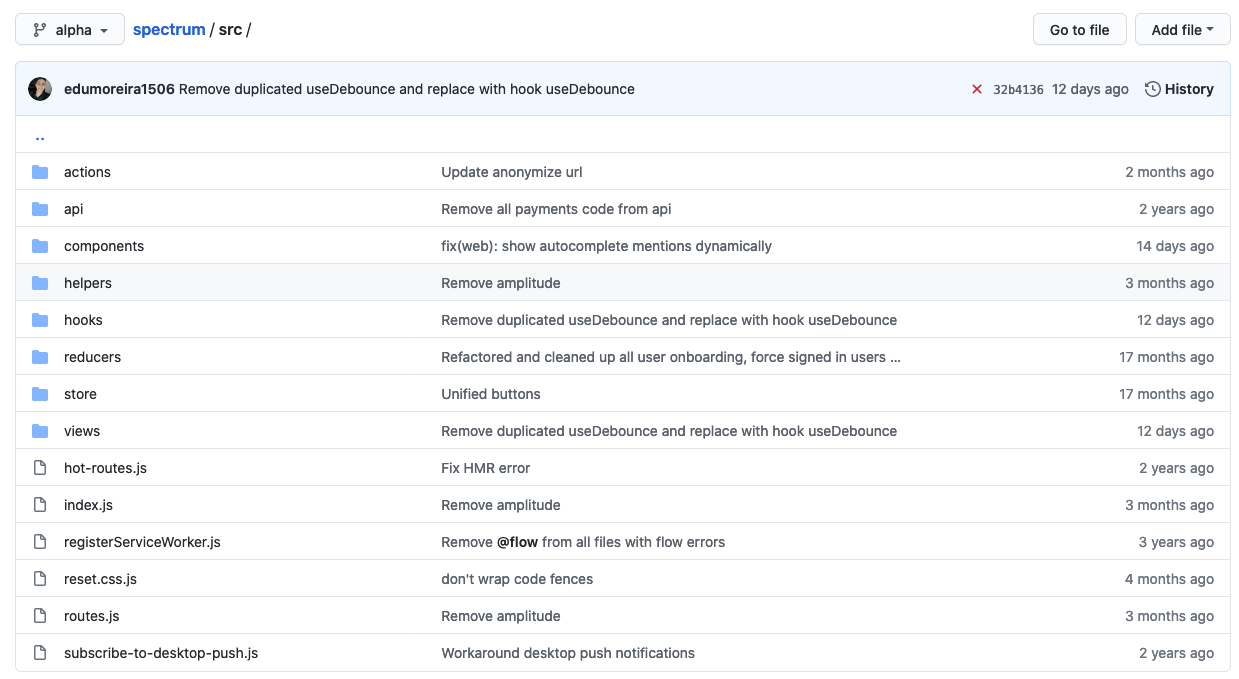Image resolution: width=1239 pixels, height=679 pixels.
Task: Open commit 32b4136
Action: click(1016, 88)
